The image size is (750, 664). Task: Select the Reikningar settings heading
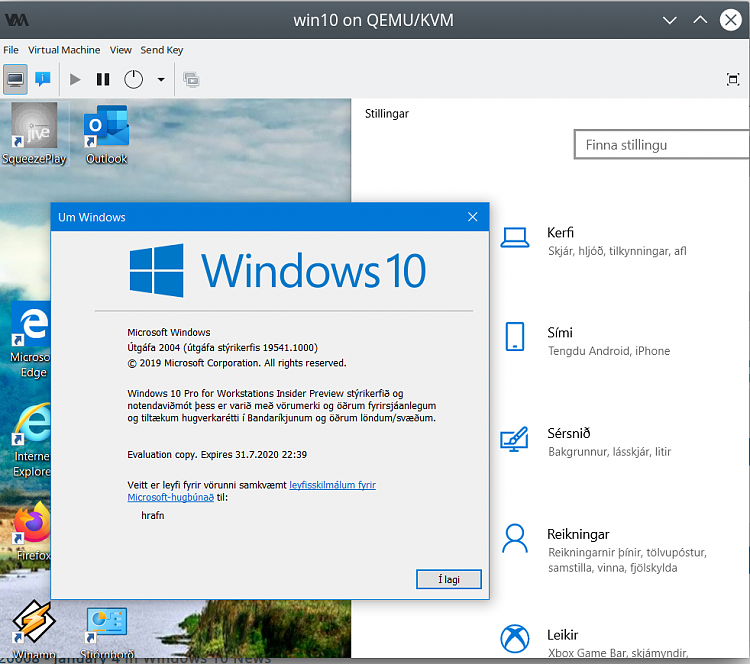pos(578,534)
